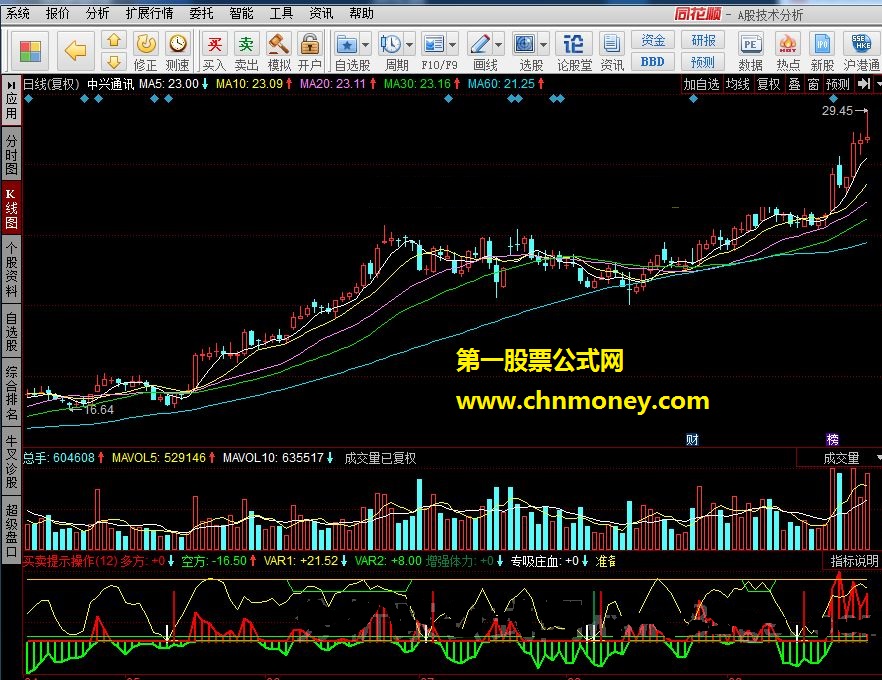Open the 扩展行情 menu

[x=149, y=13]
